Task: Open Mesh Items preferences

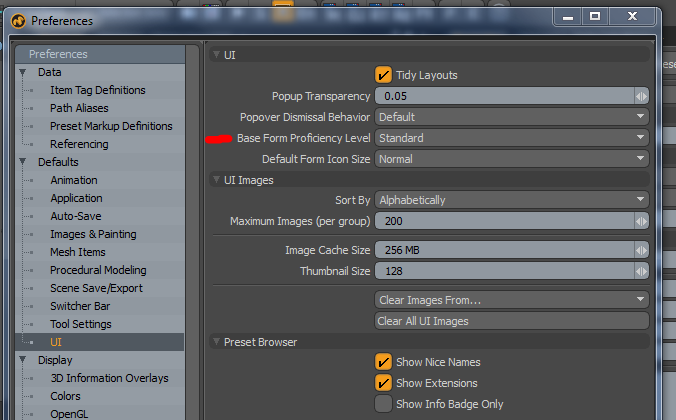Action: (78, 252)
